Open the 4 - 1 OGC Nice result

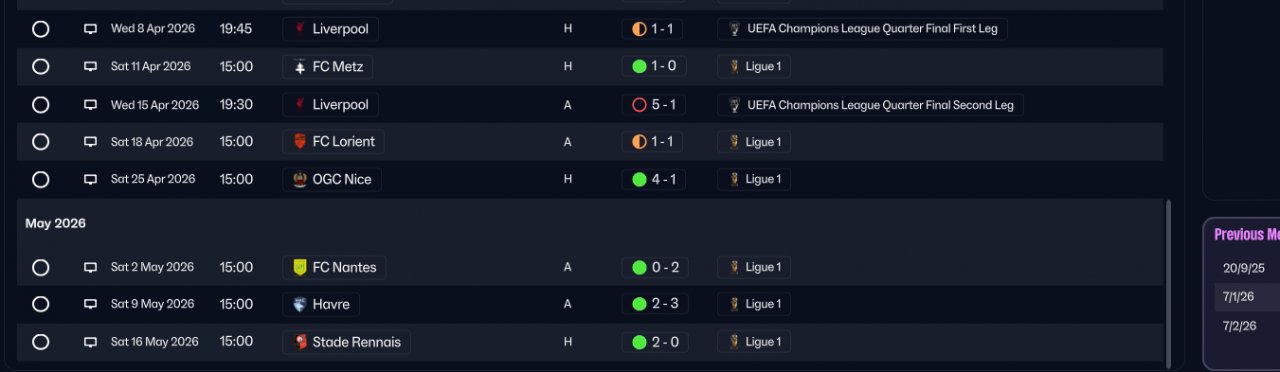(x=652, y=180)
